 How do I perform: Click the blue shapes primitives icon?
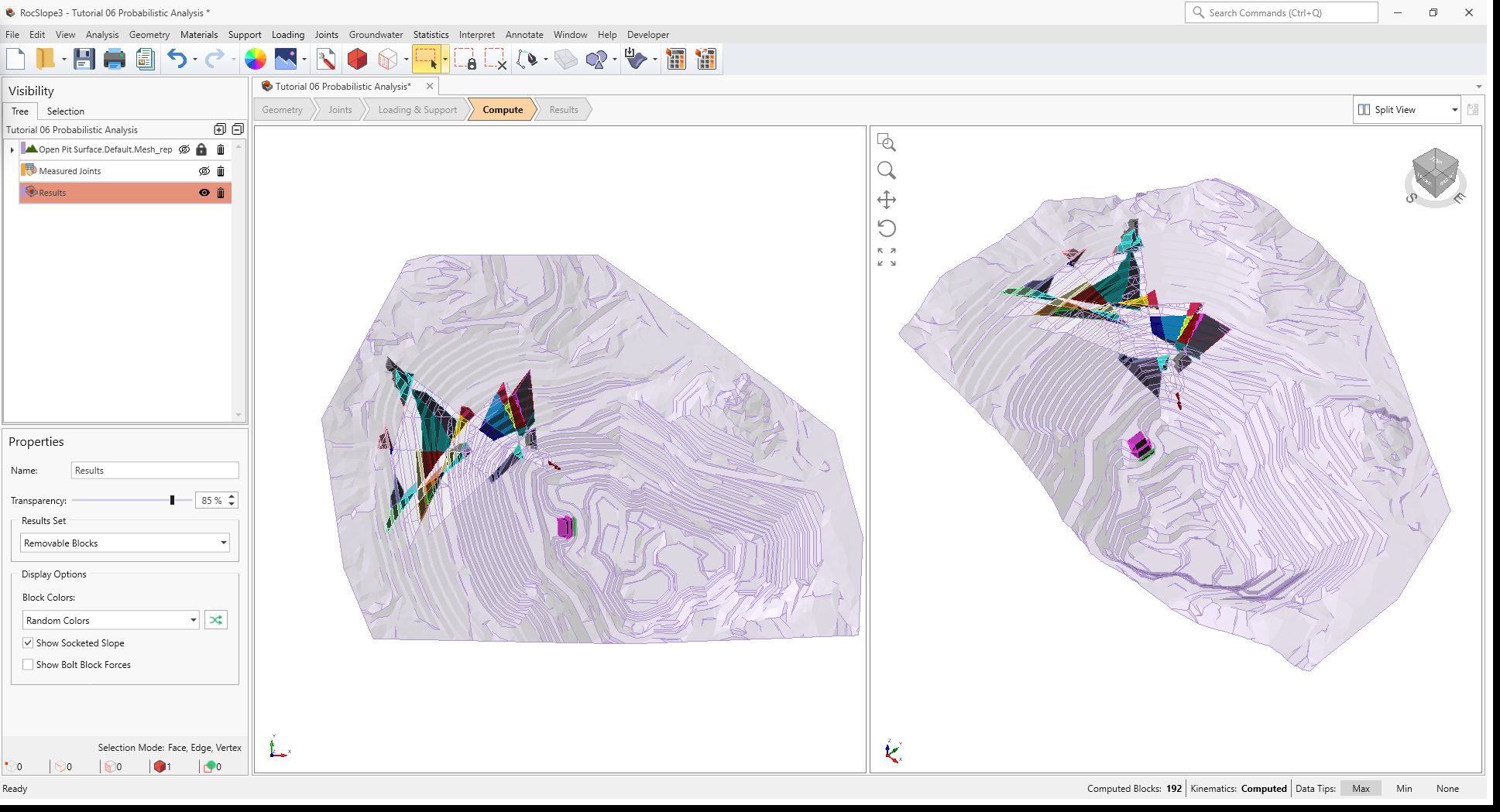click(x=597, y=59)
